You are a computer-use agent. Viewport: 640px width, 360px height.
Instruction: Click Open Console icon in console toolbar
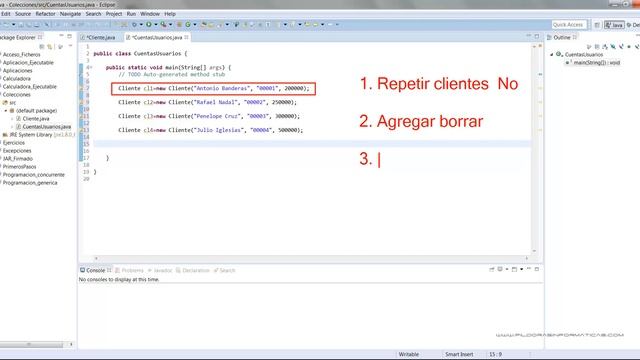tap(514, 269)
